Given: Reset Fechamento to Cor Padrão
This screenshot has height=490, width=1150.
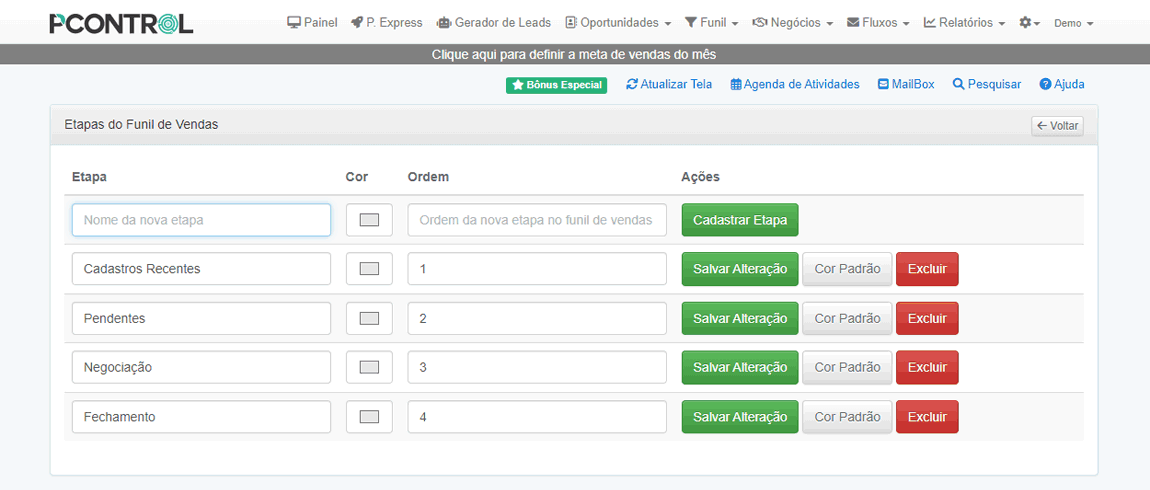Looking at the screenshot, I should pyautogui.click(x=847, y=417).
